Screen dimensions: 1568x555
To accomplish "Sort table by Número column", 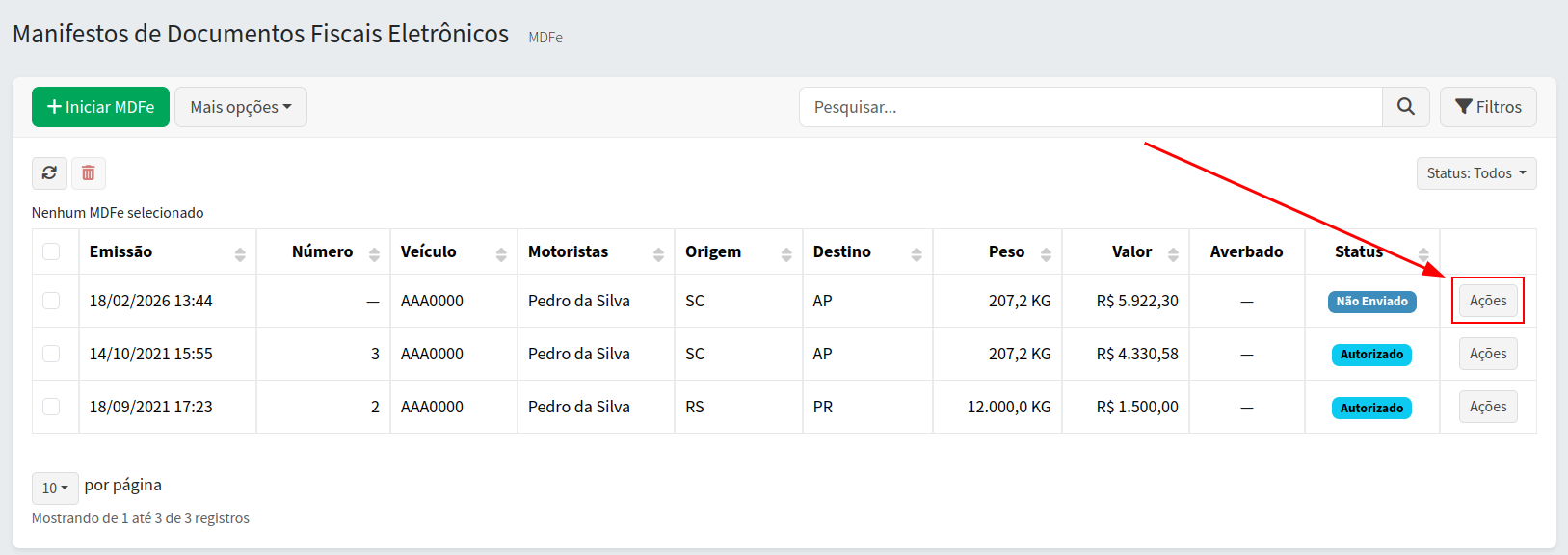I will [x=374, y=253].
